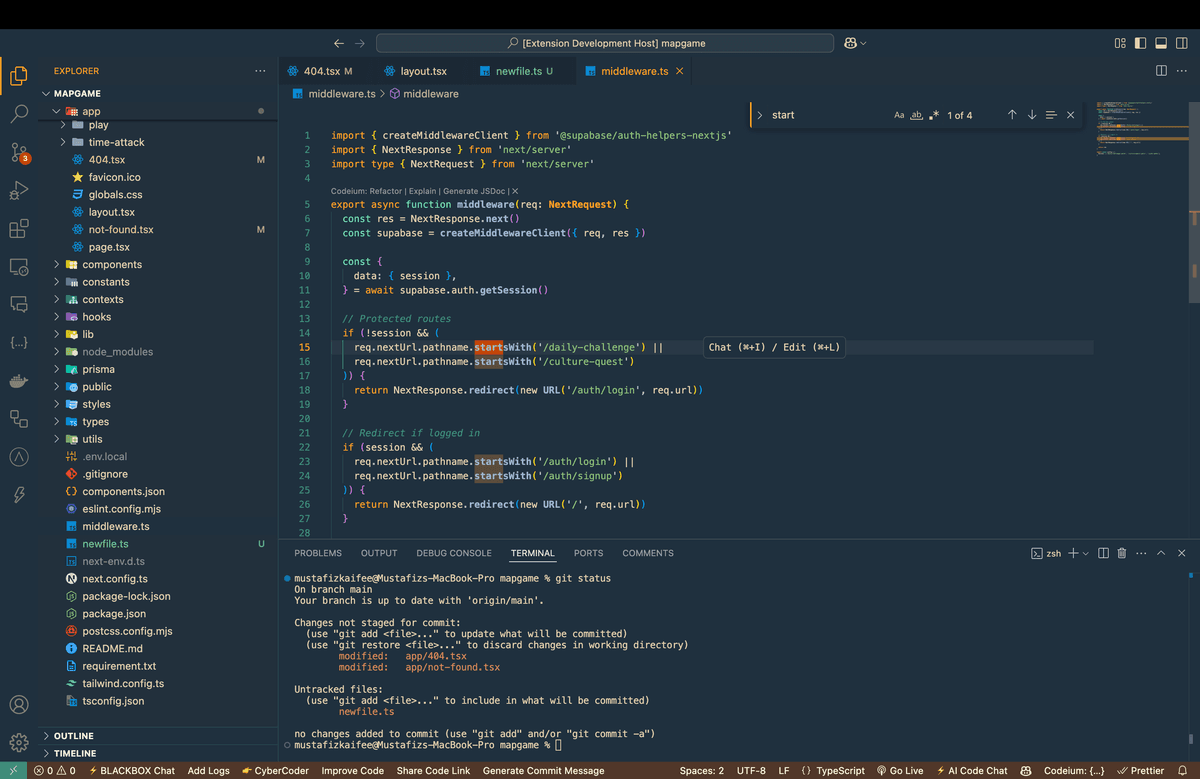Open the DEBUG CONSOLE panel tab
The width and height of the screenshot is (1200, 779).
[454, 553]
